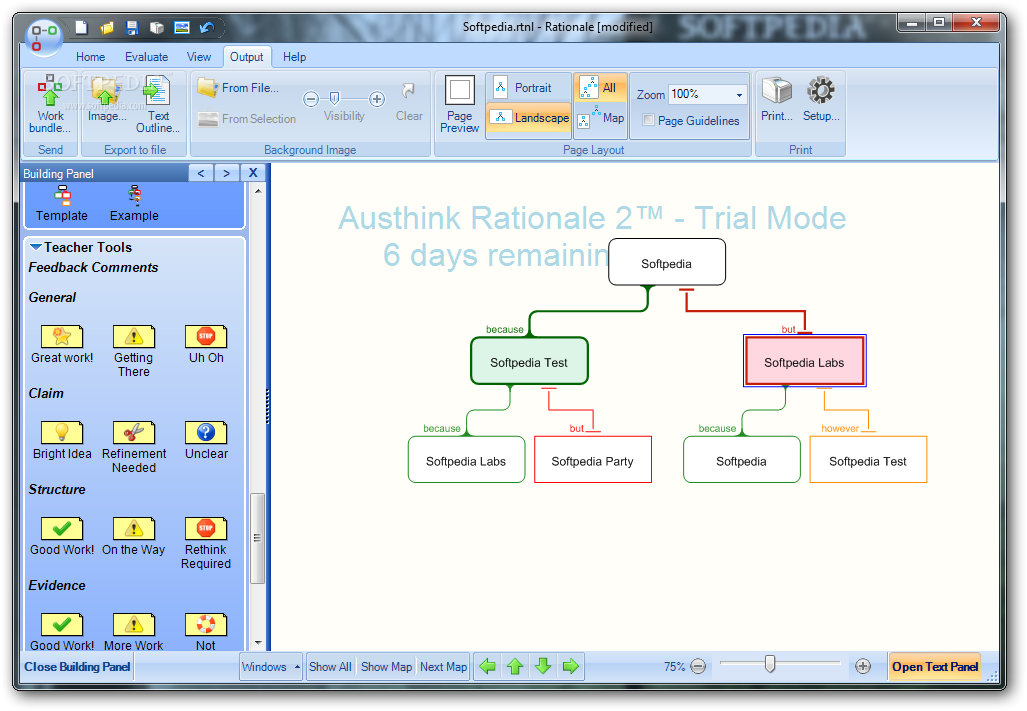The height and width of the screenshot is (711, 1027).
Task: Navigate up with the green arrow
Action: click(515, 666)
